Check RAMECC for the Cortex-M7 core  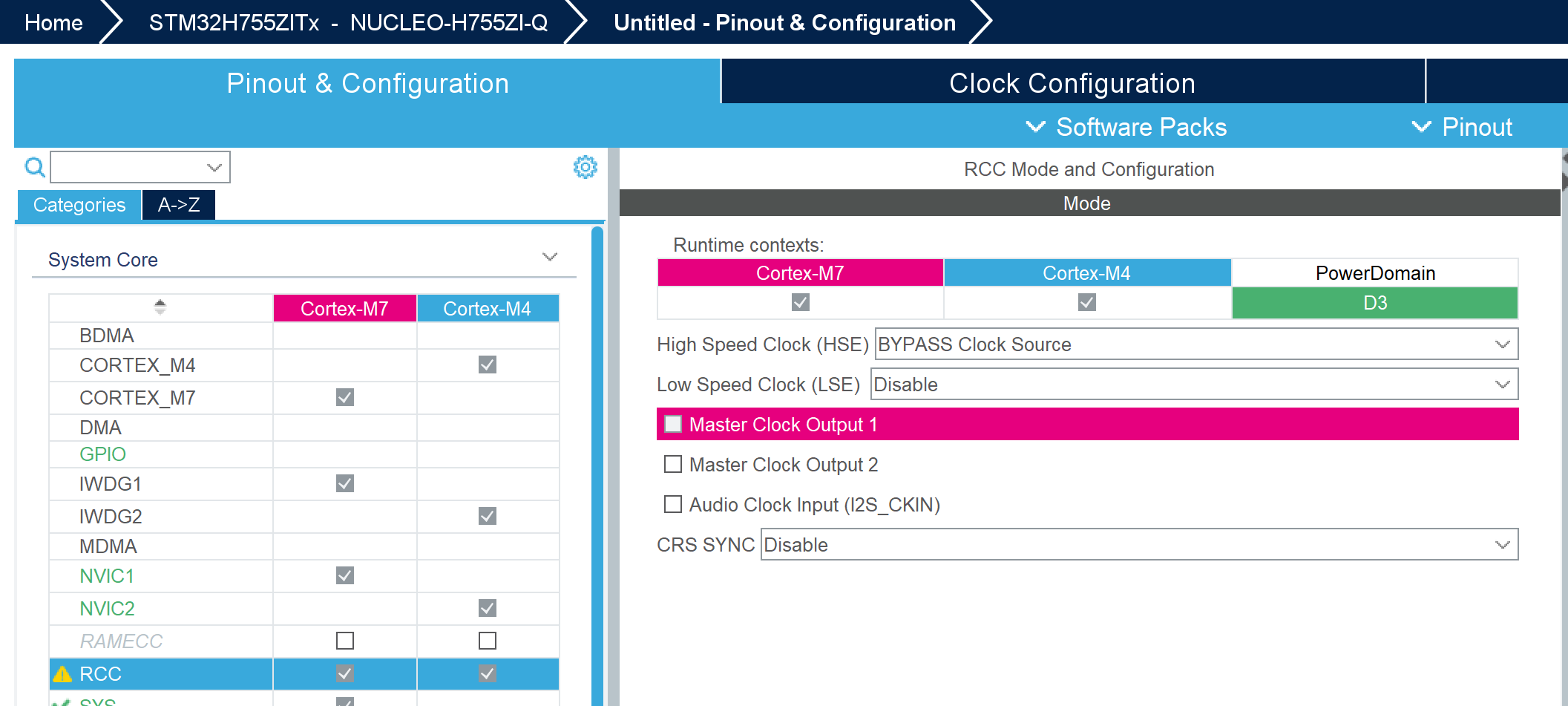(x=344, y=641)
